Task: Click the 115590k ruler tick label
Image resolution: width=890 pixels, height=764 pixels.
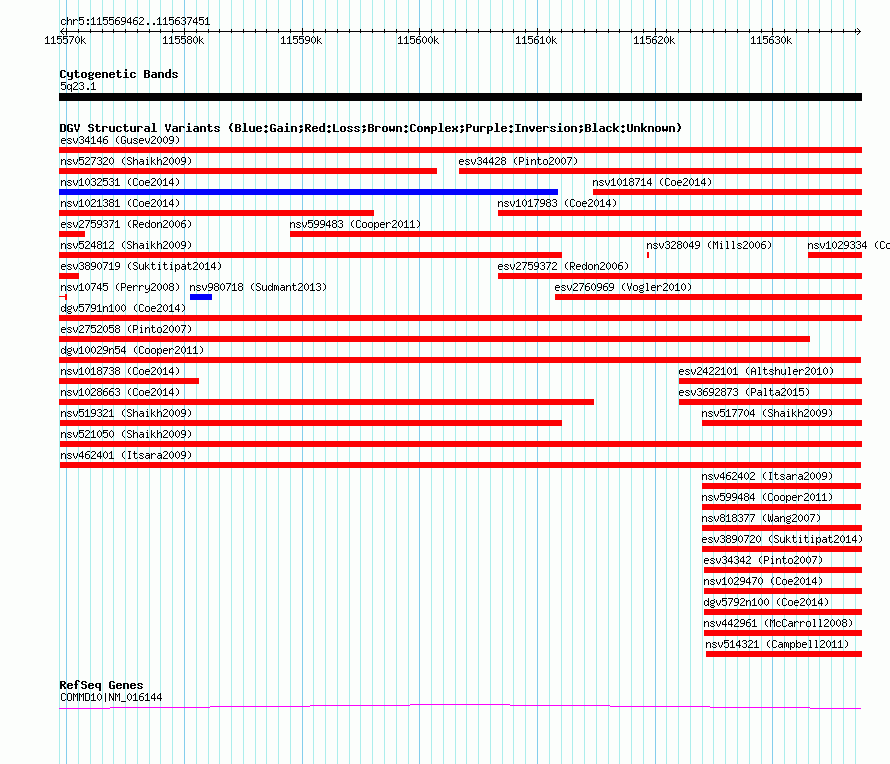Action: click(x=301, y=40)
